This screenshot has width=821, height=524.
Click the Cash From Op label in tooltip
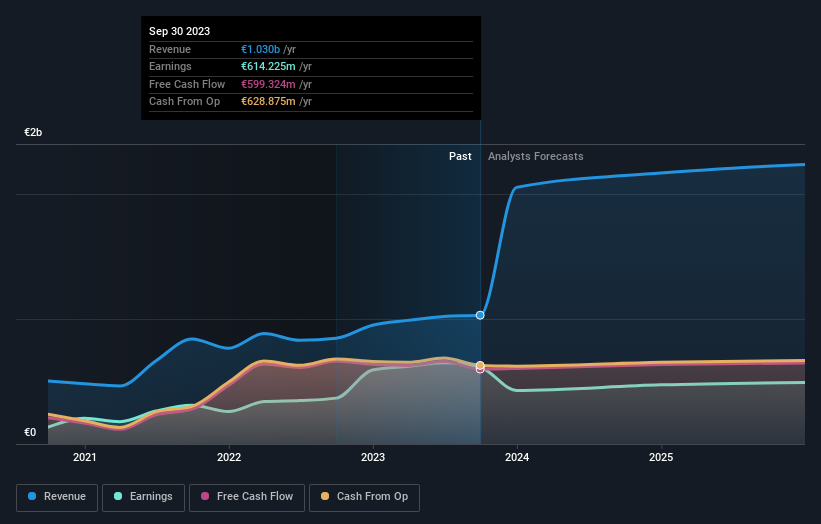click(184, 102)
